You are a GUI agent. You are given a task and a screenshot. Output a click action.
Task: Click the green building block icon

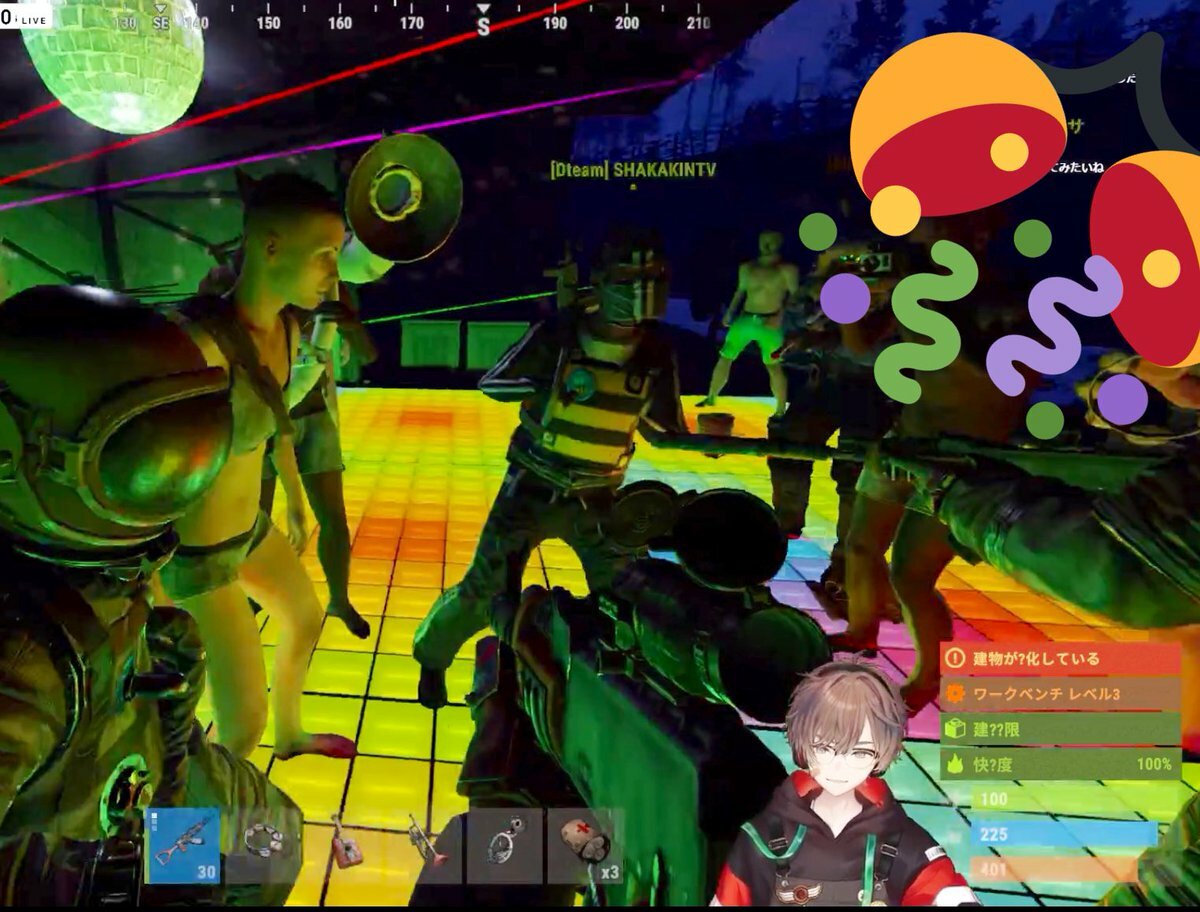pyautogui.click(x=955, y=729)
